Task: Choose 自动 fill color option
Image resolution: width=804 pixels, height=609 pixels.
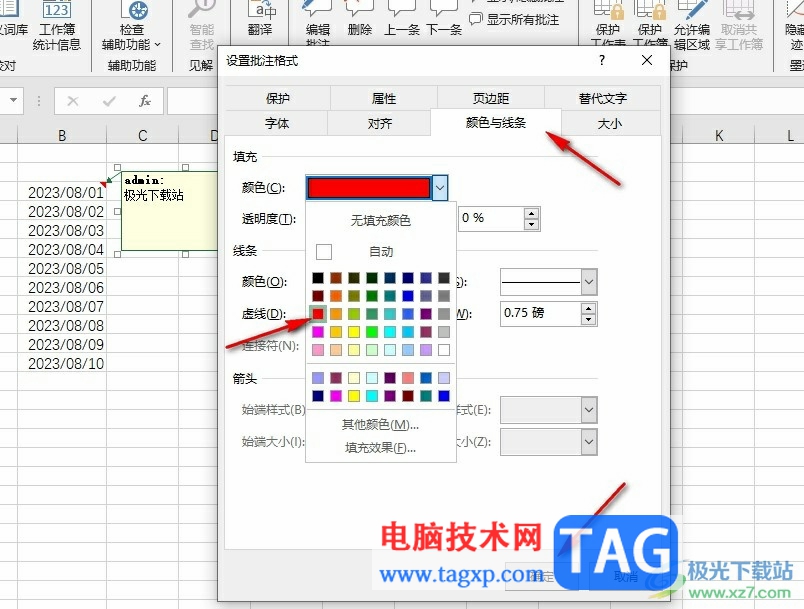Action: pos(380,252)
